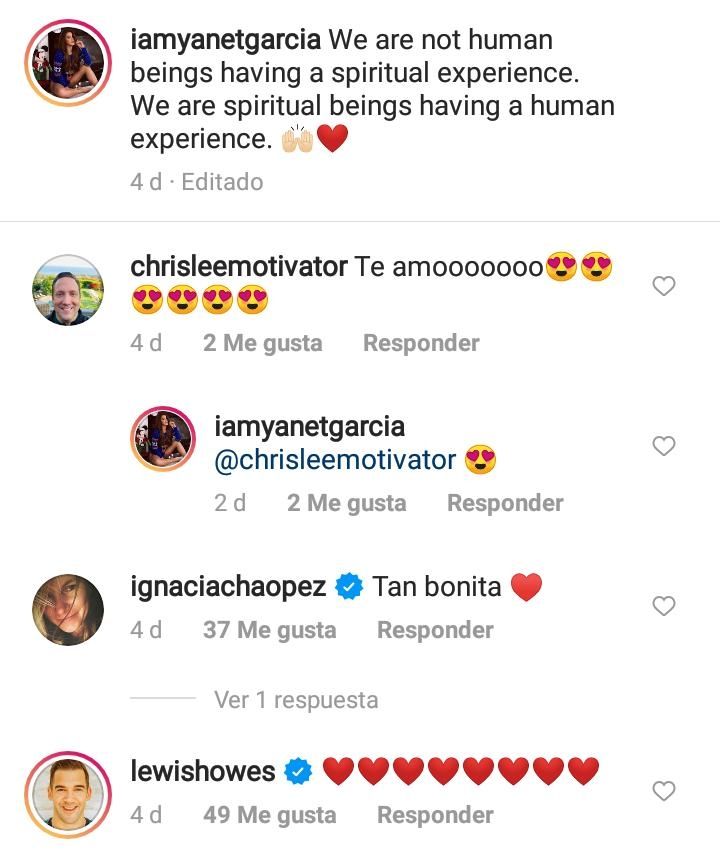Like chrisleemotivator's comment with the heart
Image resolution: width=720 pixels, height=867 pixels.
pos(664,287)
